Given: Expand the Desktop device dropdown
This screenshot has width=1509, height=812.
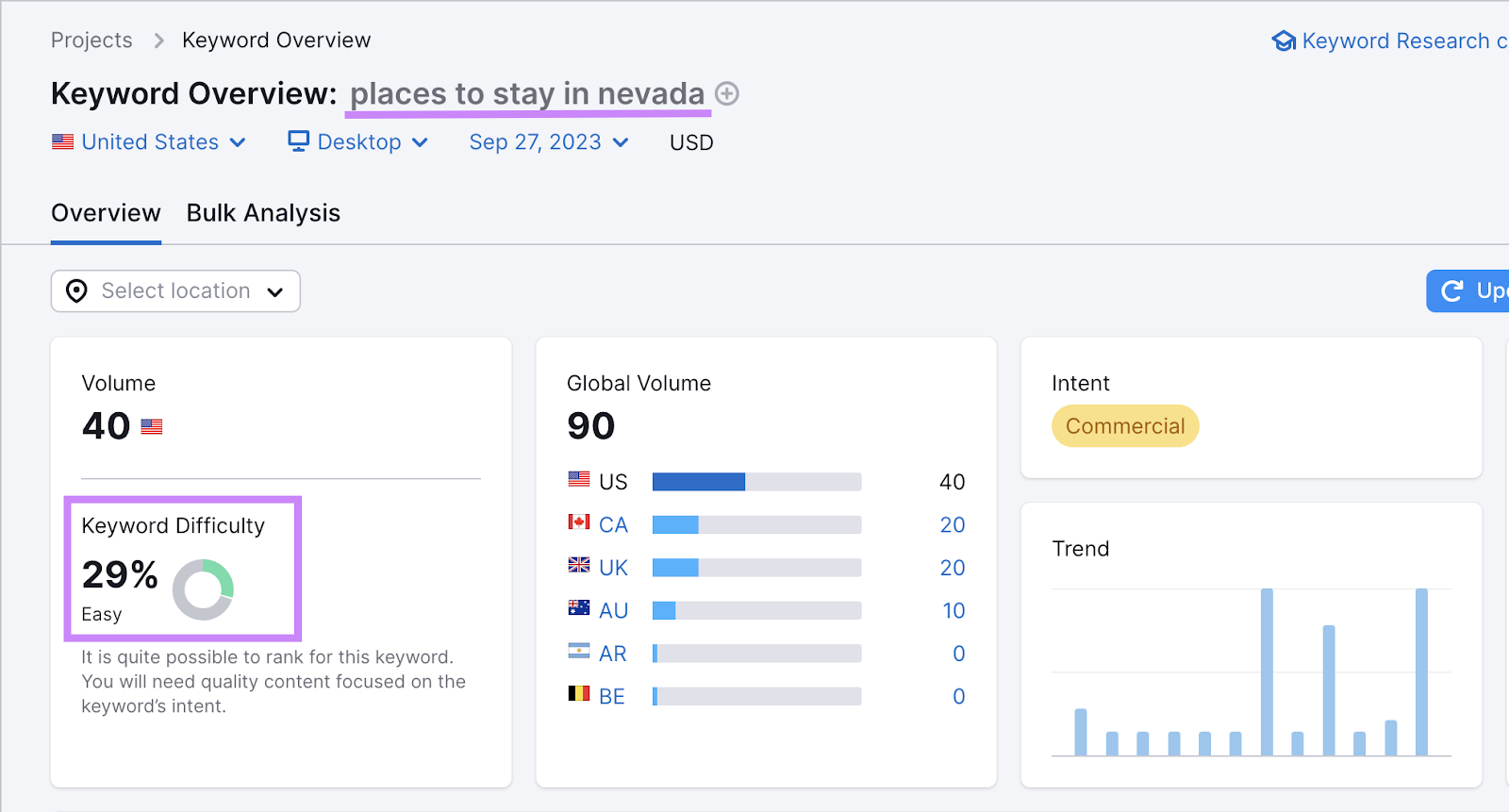Looking at the screenshot, I should point(359,142).
